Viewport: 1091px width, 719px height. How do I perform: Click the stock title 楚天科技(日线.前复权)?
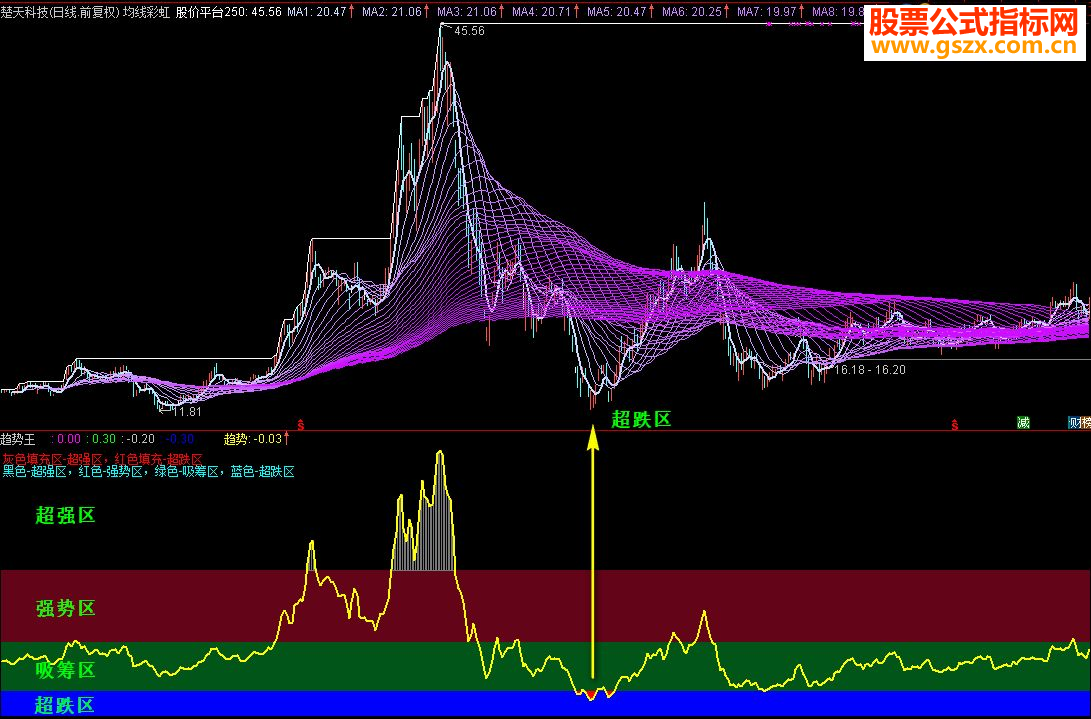tap(61, 12)
